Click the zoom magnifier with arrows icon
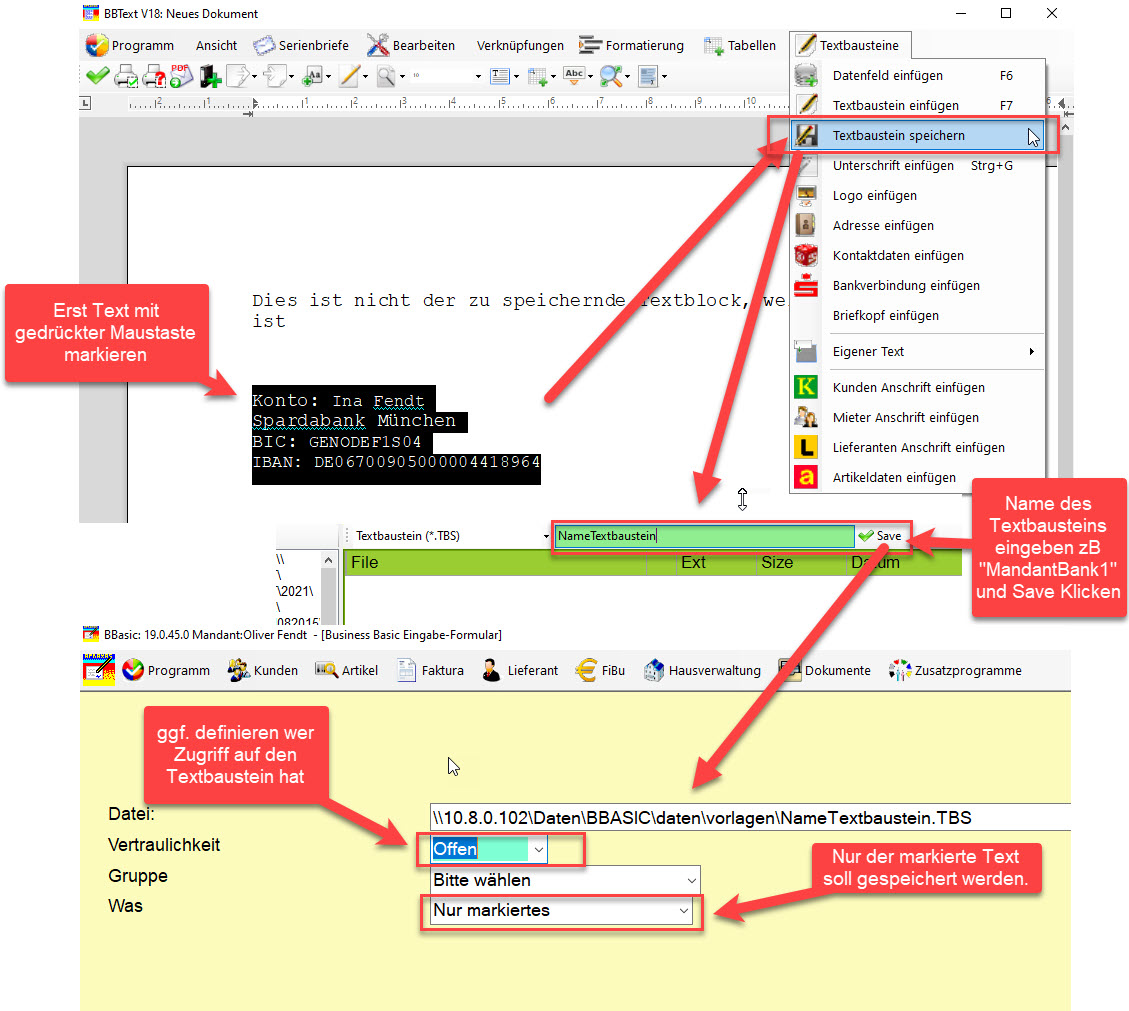Screen dimensions: 1129x1011 click(611, 76)
